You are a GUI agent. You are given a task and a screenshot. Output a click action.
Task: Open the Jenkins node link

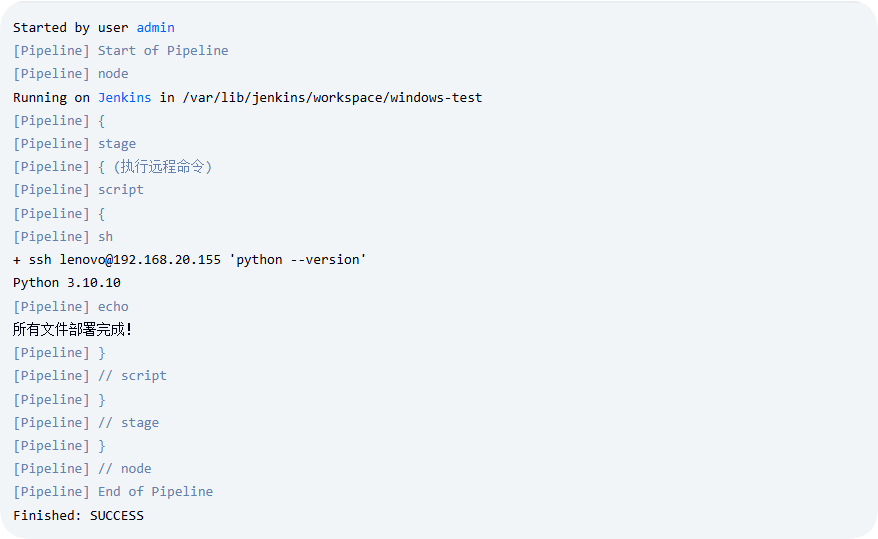pos(124,97)
